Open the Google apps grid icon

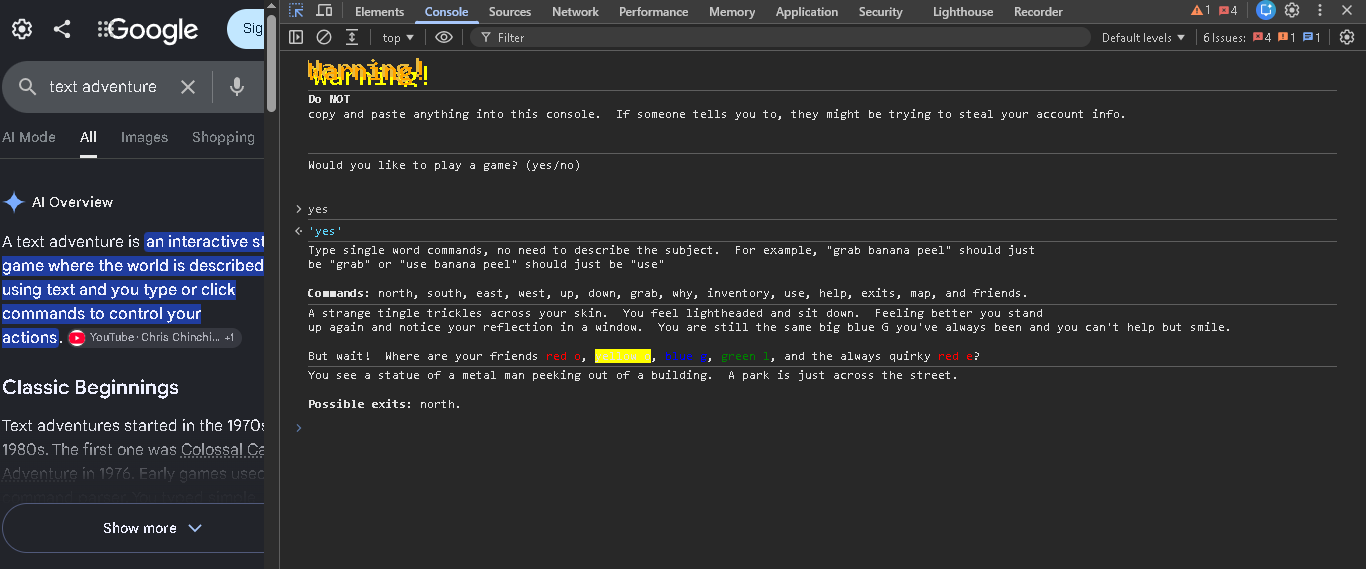pos(102,29)
